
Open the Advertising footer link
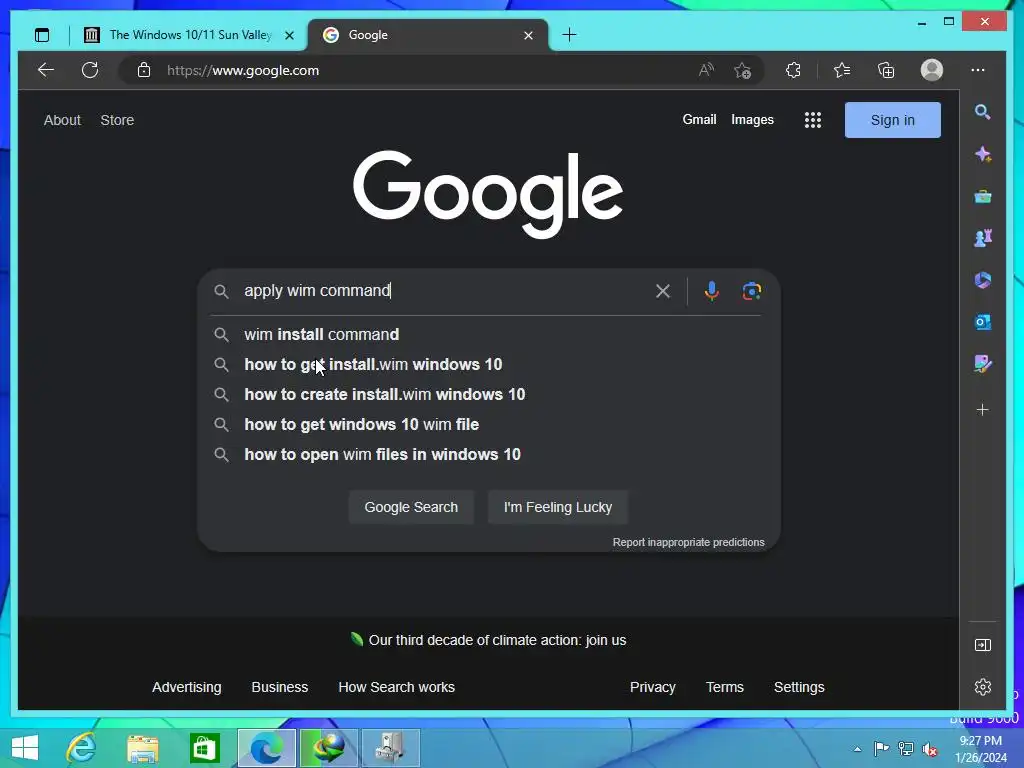pos(187,687)
